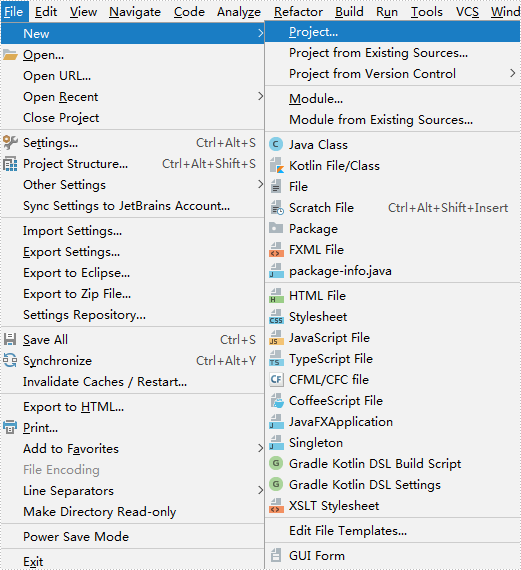Open the Refactor menu
Viewport: 521px width, 570px height.
(298, 12)
